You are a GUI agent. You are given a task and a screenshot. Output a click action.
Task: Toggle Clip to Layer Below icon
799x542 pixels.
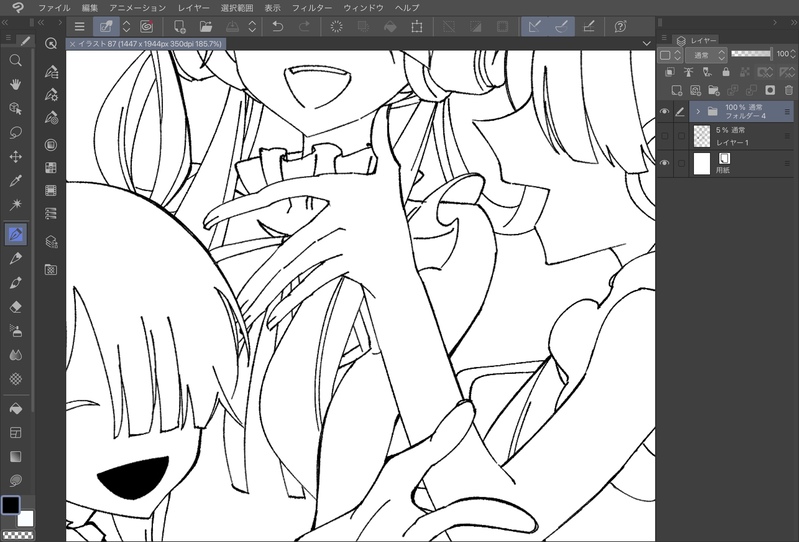[x=670, y=72]
